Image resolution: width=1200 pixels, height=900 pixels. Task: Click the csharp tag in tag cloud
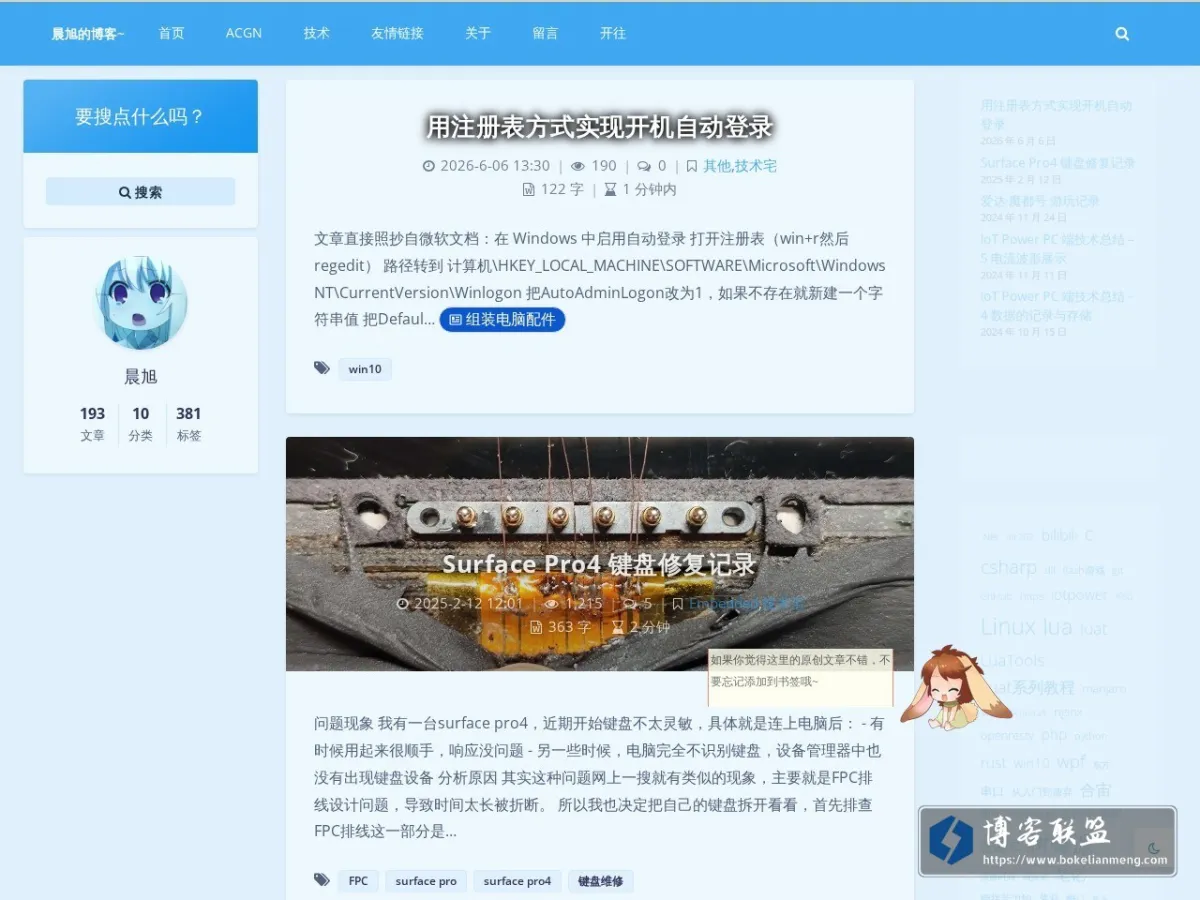point(1008,567)
